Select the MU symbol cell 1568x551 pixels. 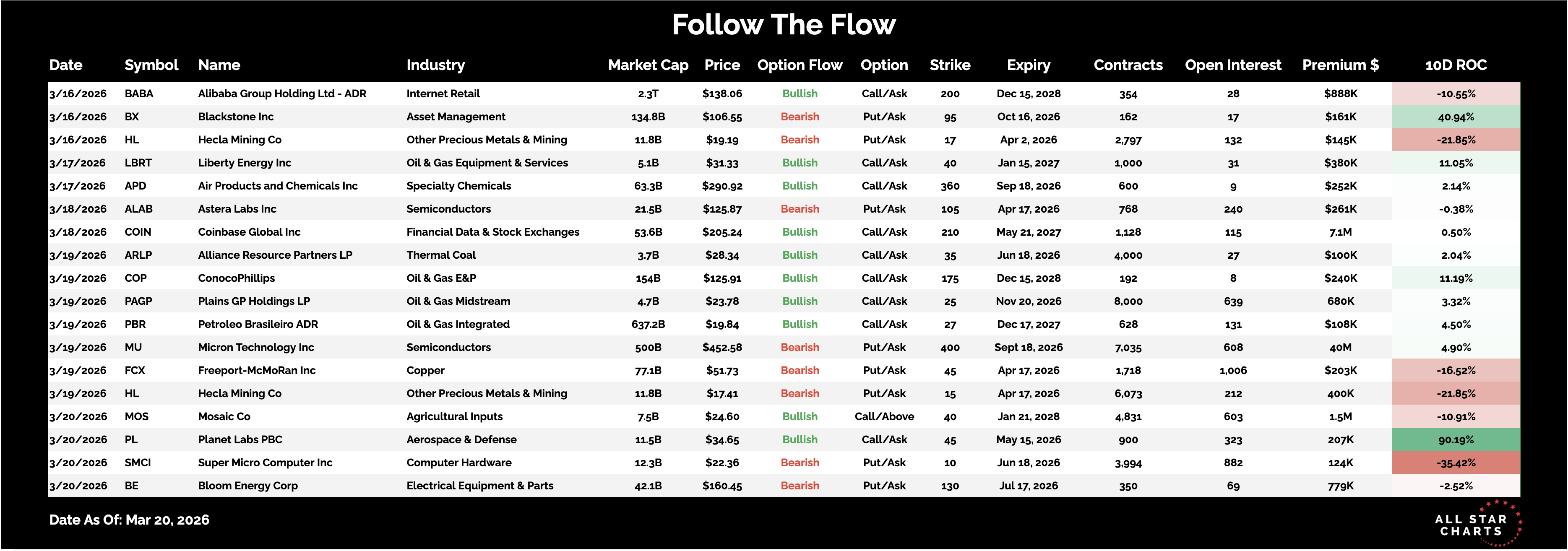click(x=133, y=347)
